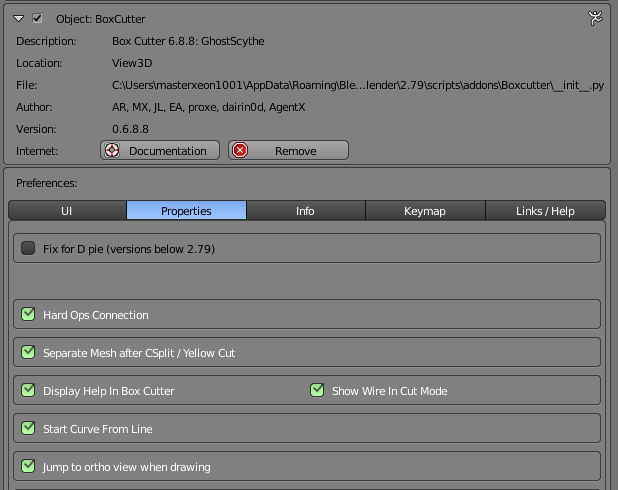Screen dimensions: 618x490
Task: Click the Documentation lifebuoy icon
Action: [x=112, y=151]
